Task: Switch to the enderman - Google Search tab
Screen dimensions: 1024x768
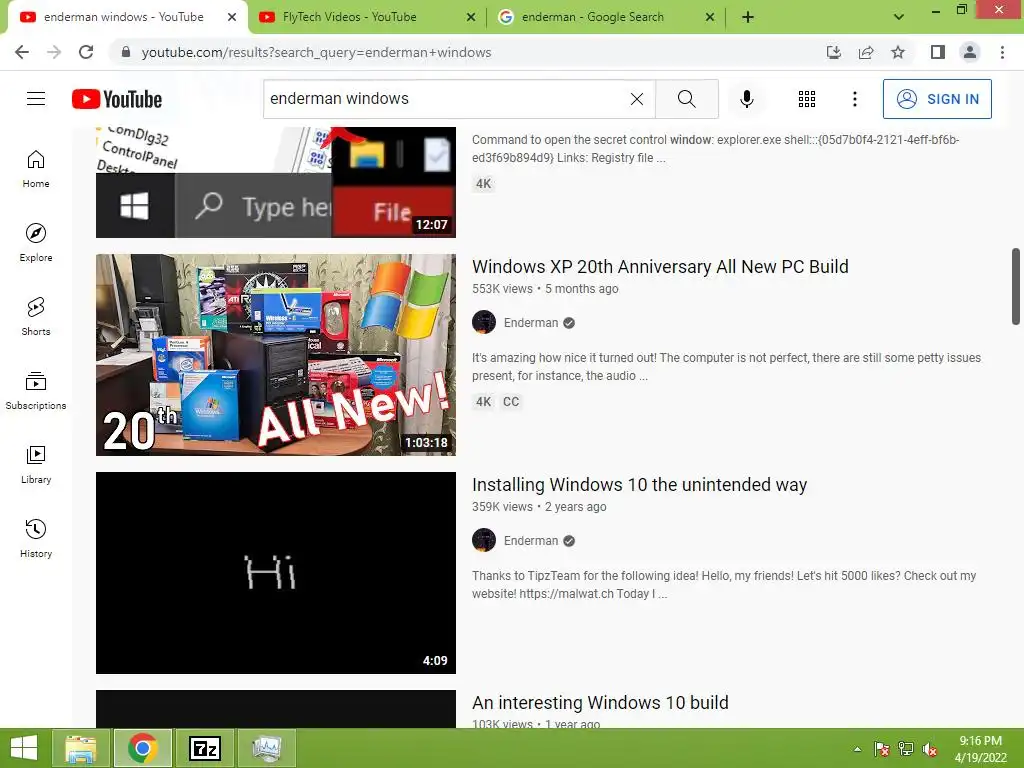Action: [x=592, y=17]
